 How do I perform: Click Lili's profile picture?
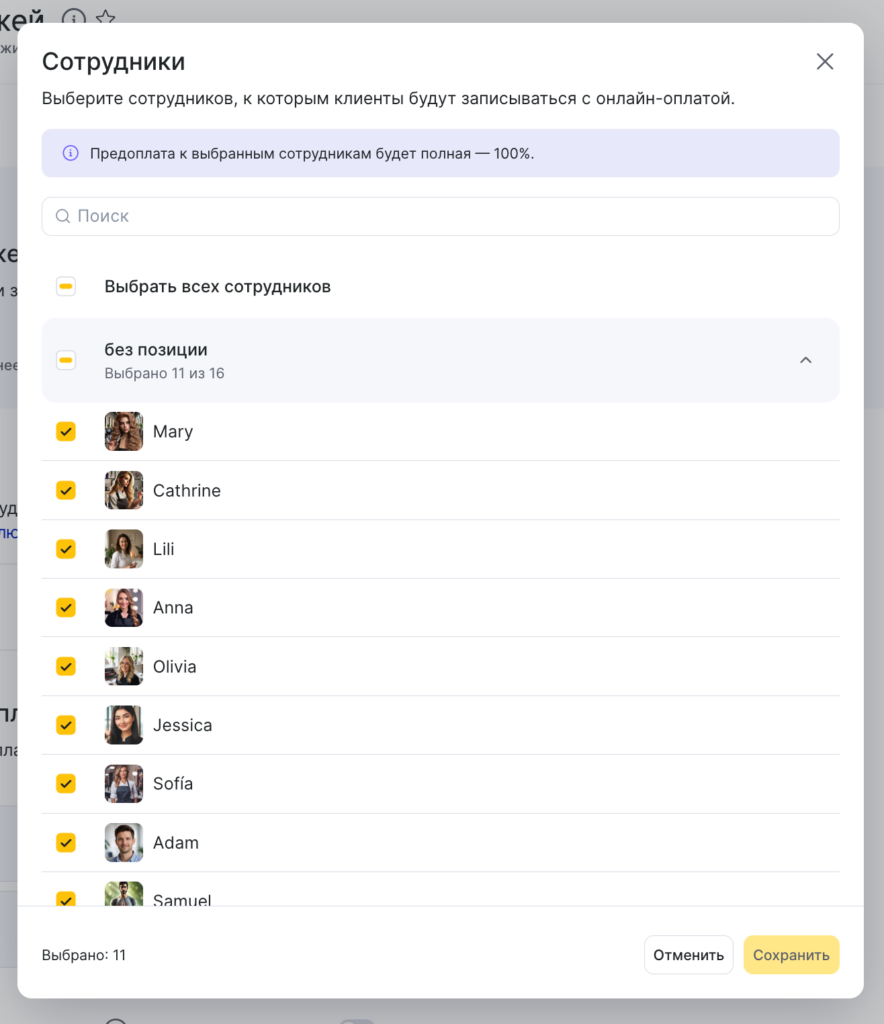pos(124,549)
